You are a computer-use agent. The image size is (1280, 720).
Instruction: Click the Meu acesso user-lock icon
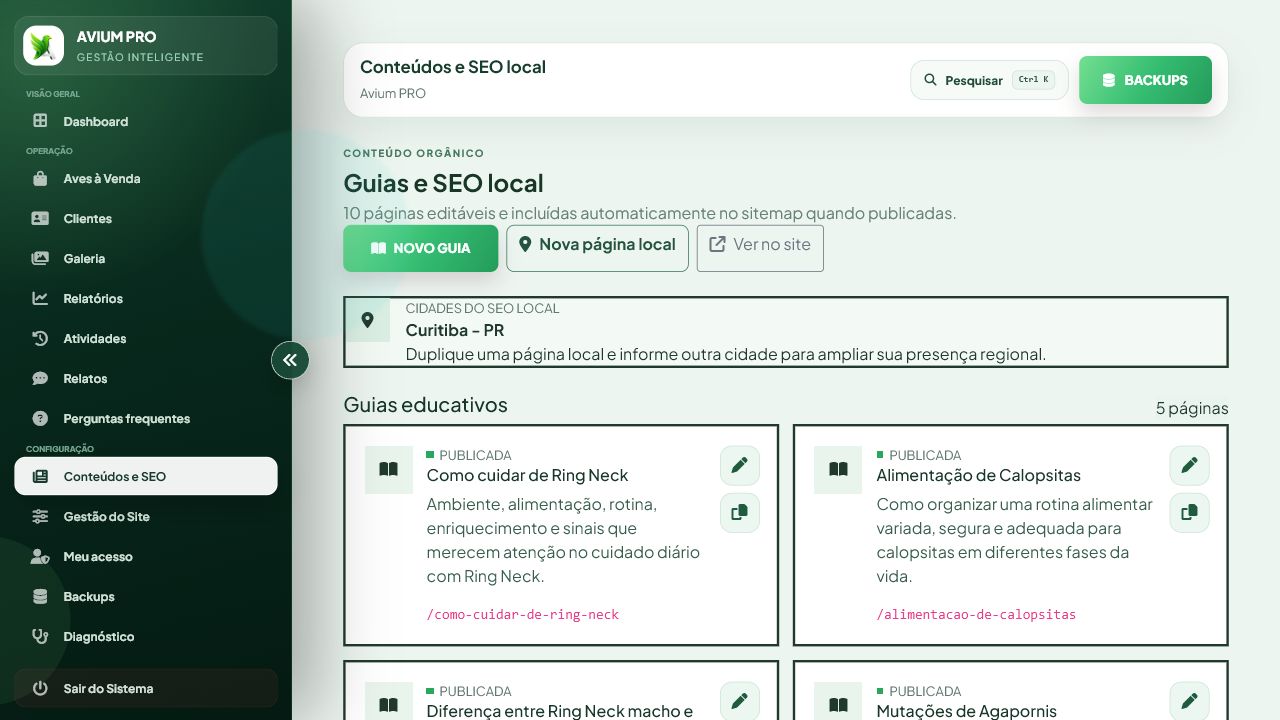[x=40, y=557]
